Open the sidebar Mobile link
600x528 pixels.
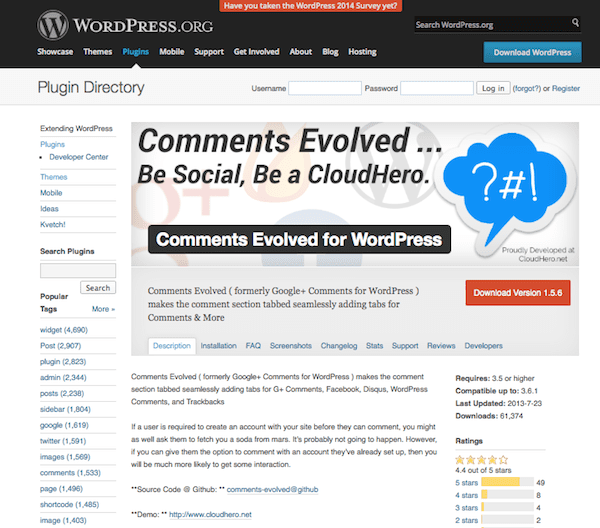pos(51,193)
